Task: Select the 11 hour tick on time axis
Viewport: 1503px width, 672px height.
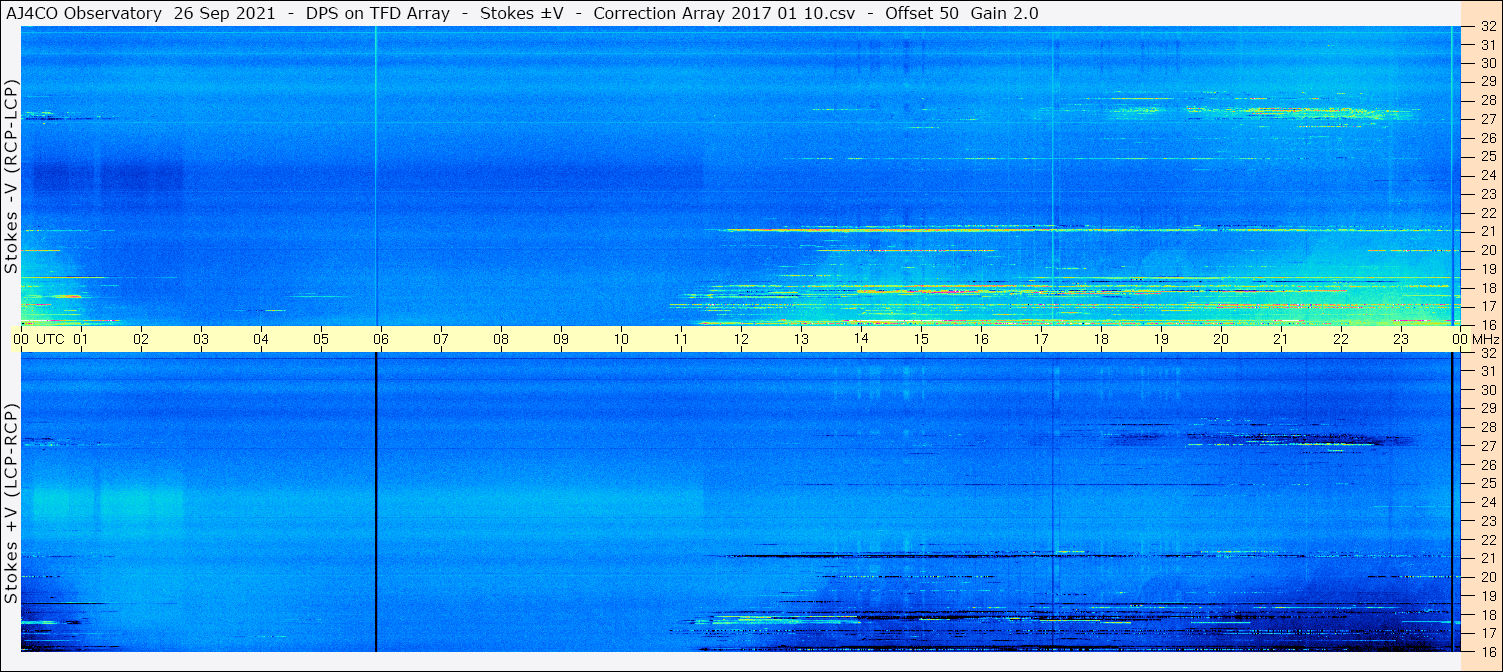Action: point(681,339)
